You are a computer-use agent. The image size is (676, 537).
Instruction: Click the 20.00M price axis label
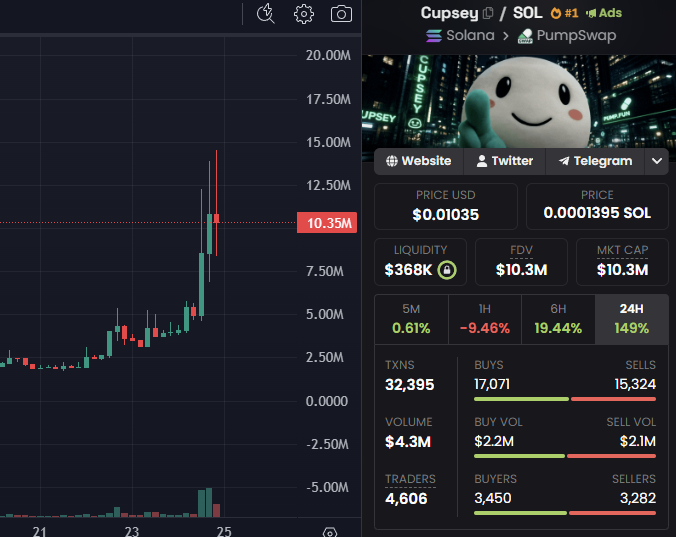(328, 56)
